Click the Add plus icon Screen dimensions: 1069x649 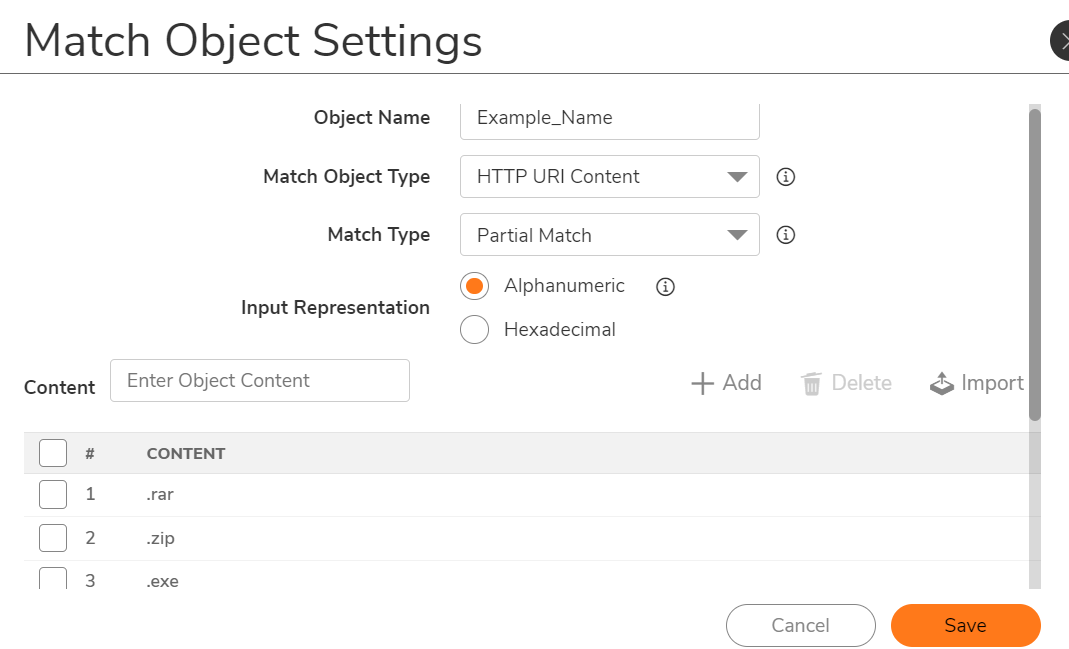click(x=703, y=383)
